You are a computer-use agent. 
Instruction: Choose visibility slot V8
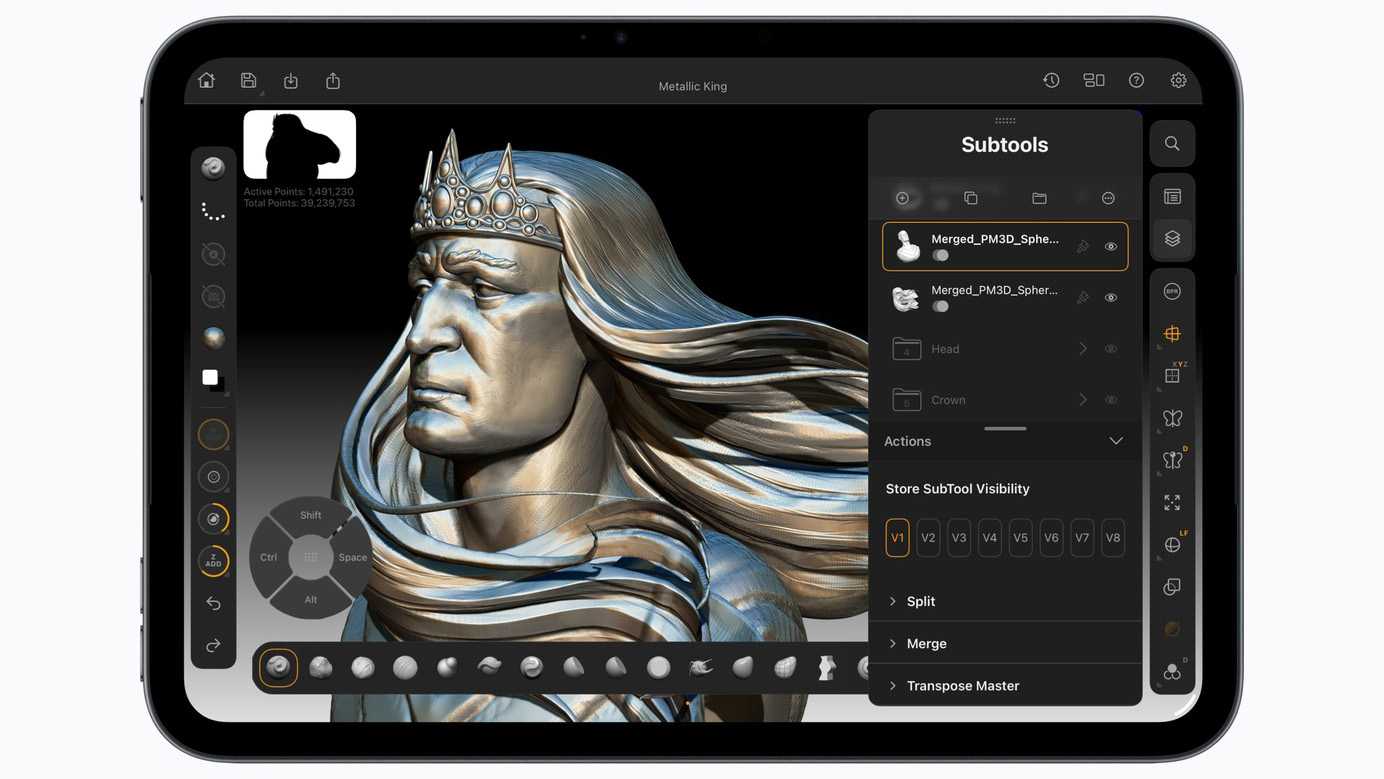(1112, 538)
